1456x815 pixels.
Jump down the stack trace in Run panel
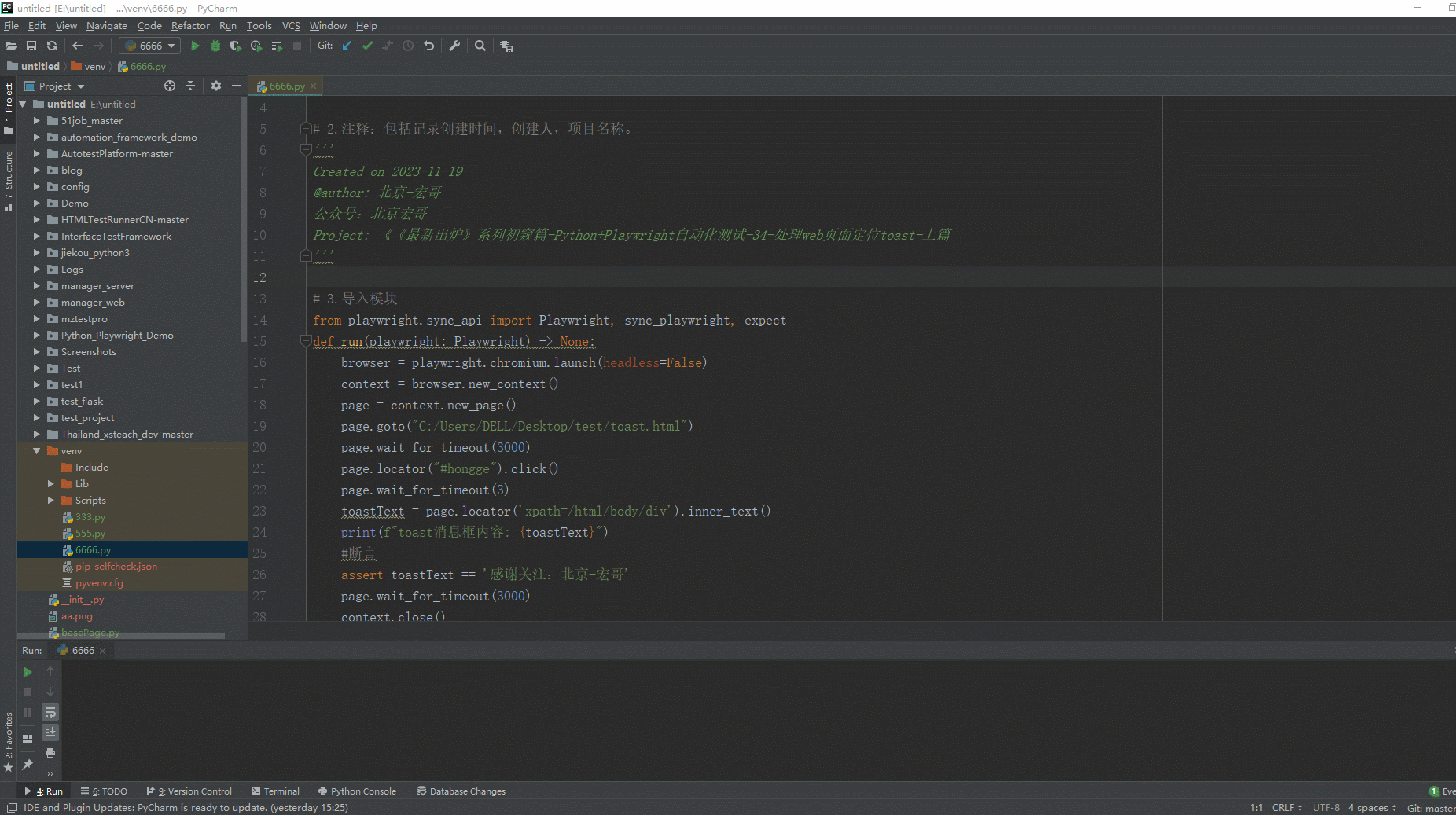[50, 692]
